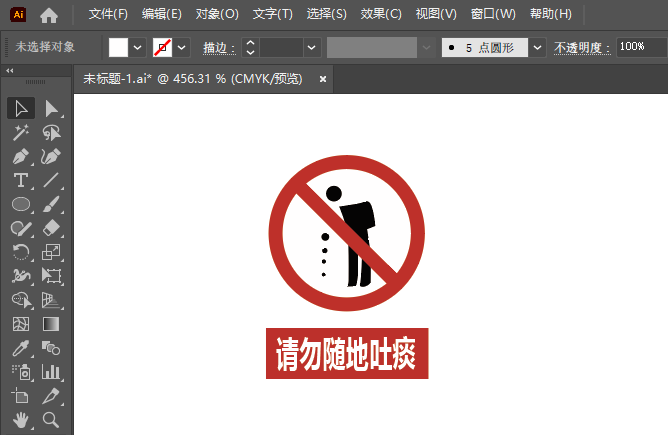Select the Curvature tool
Viewport: 668px width, 435px height.
pos(52,156)
